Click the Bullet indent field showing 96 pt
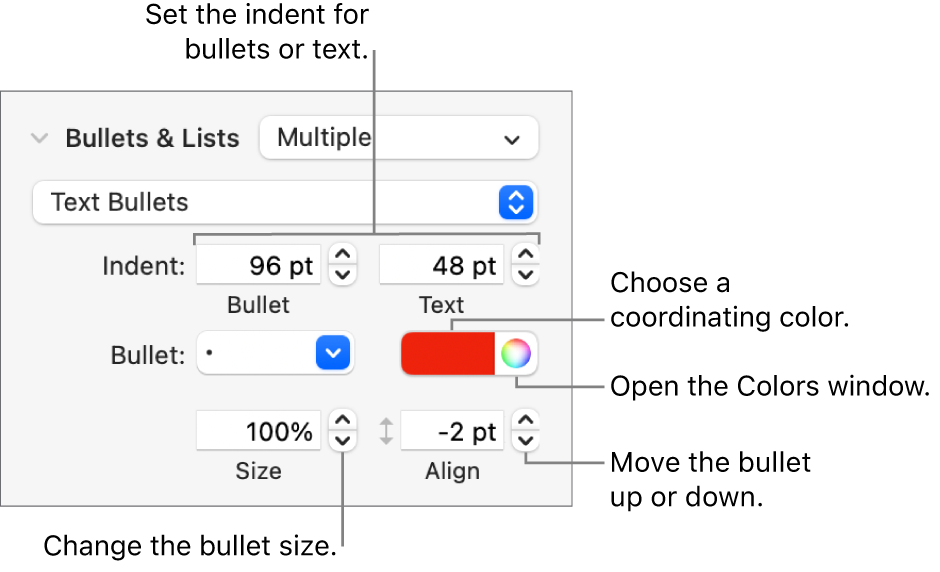This screenshot has height=572, width=940. (x=259, y=266)
